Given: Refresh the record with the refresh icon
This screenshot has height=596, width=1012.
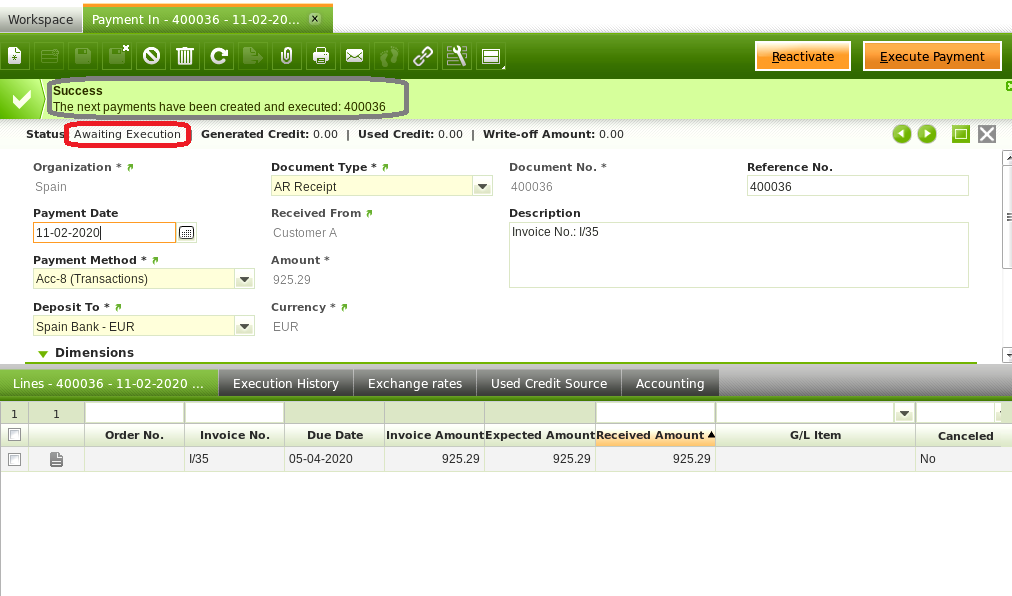Looking at the screenshot, I should pos(219,56).
